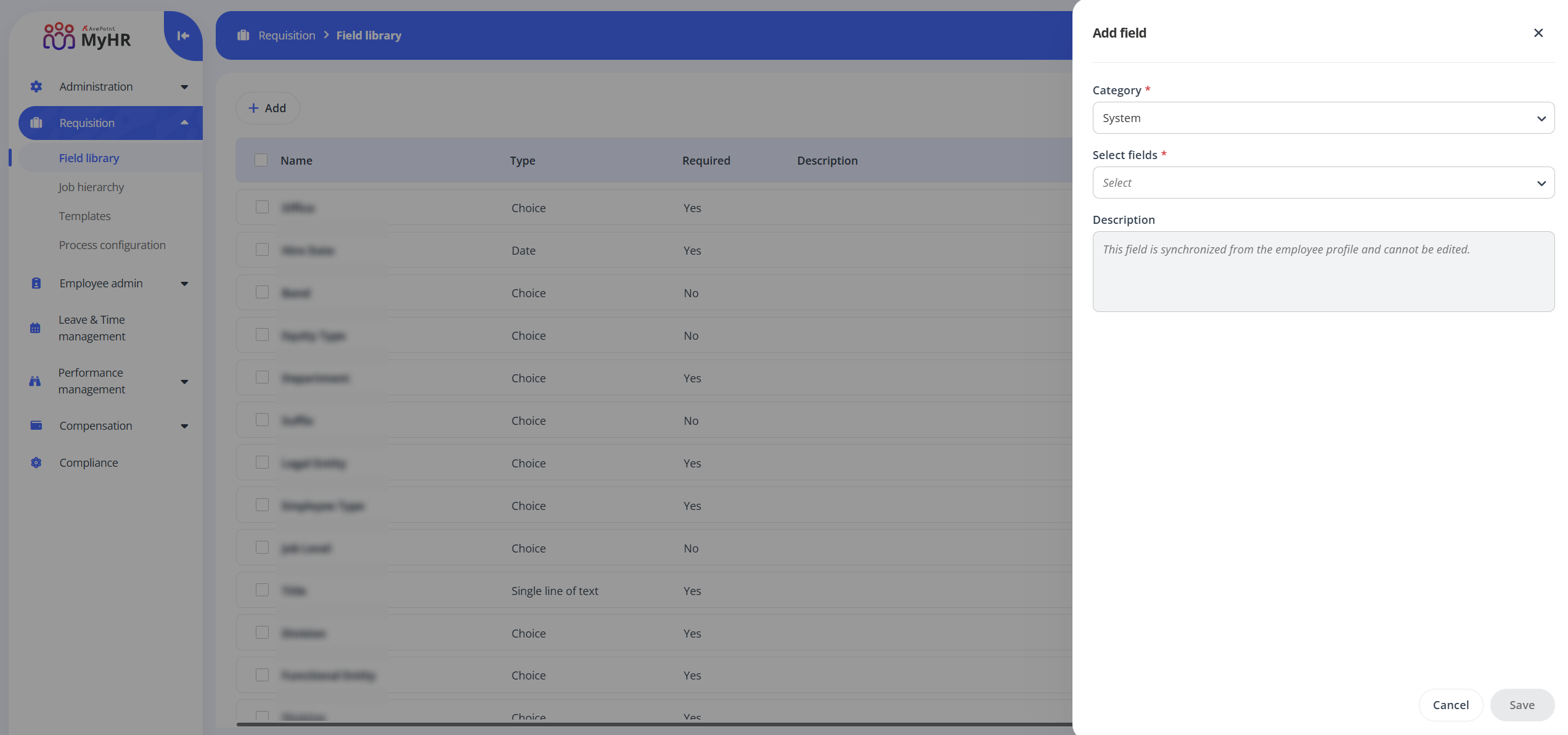The image size is (1568, 735).
Task: Toggle the select-all checkbox in header
Action: pos(261,160)
